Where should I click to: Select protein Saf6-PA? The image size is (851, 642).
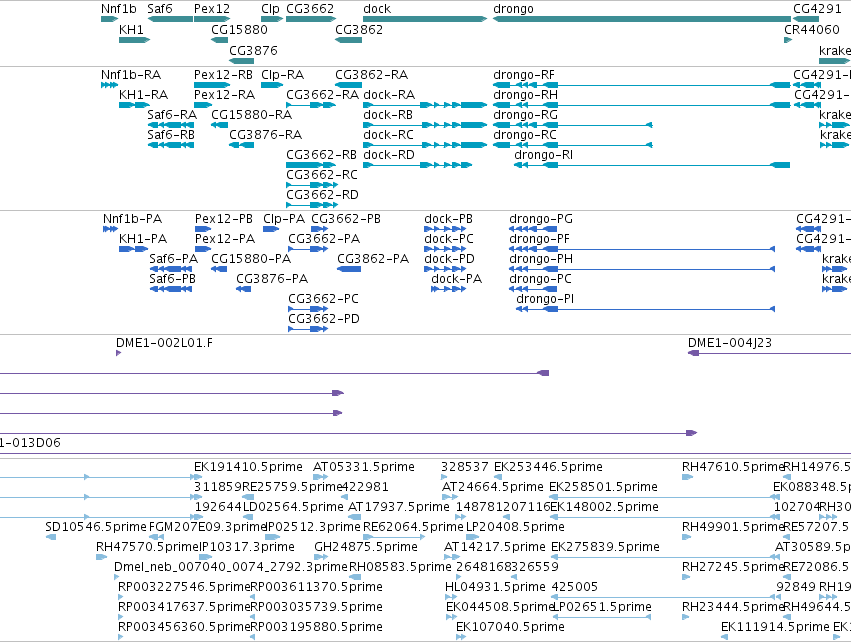tap(174, 259)
